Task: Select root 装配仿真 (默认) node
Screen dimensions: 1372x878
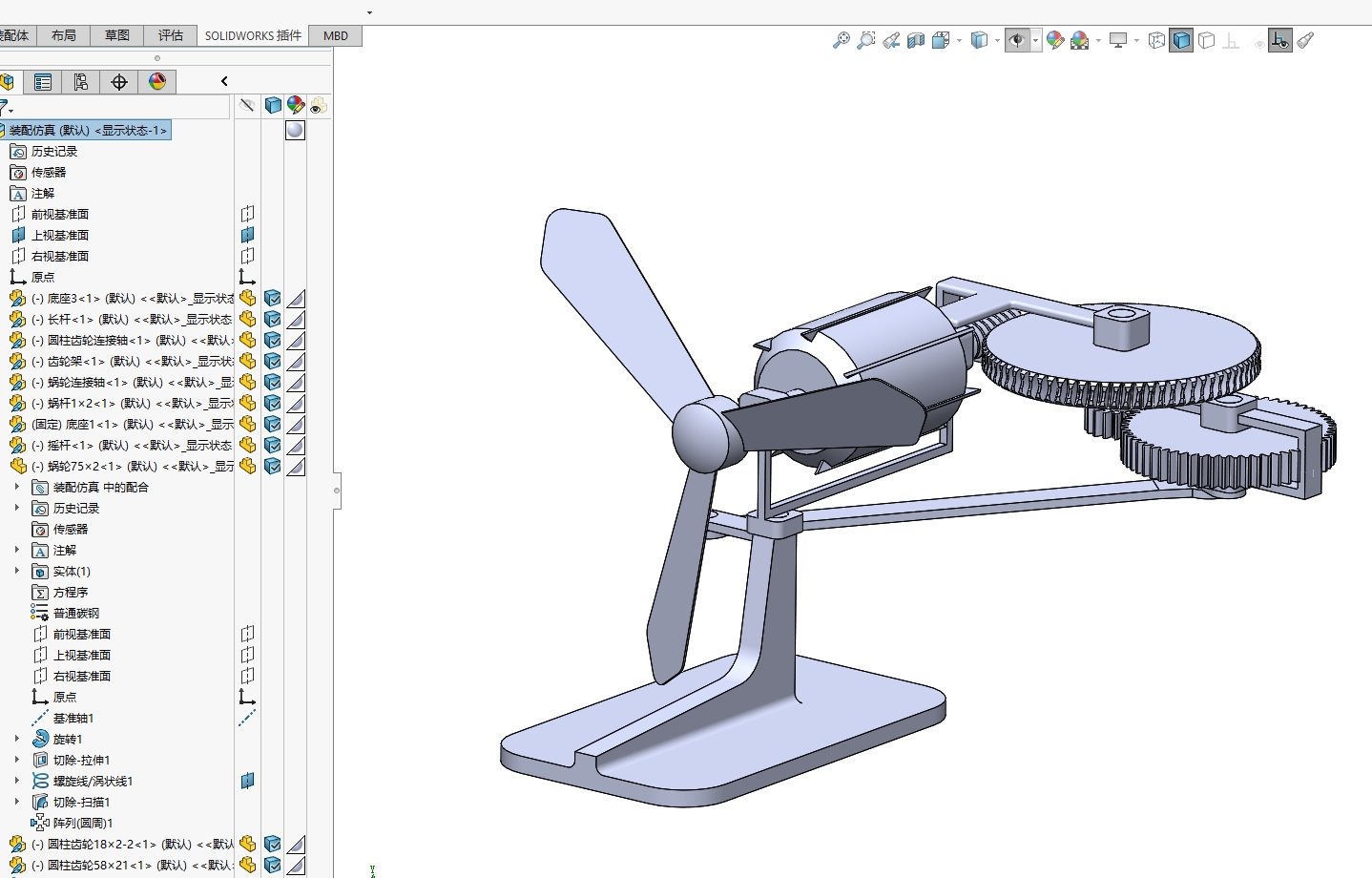Action: click(x=86, y=130)
